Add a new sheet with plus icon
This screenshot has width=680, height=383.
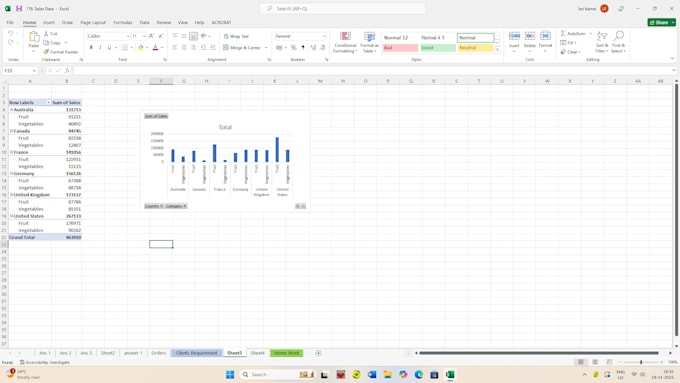318,353
